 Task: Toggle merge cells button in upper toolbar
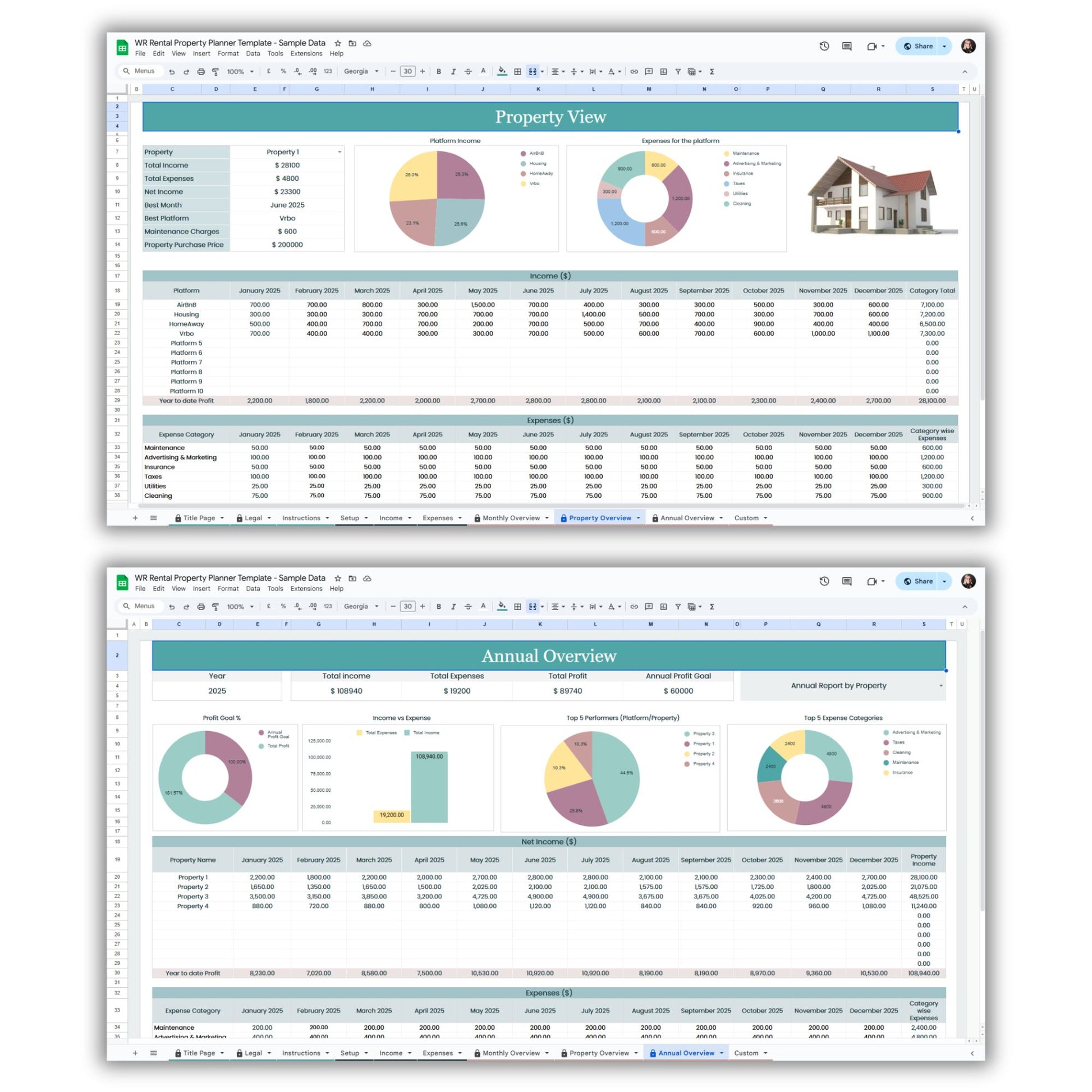(x=533, y=72)
